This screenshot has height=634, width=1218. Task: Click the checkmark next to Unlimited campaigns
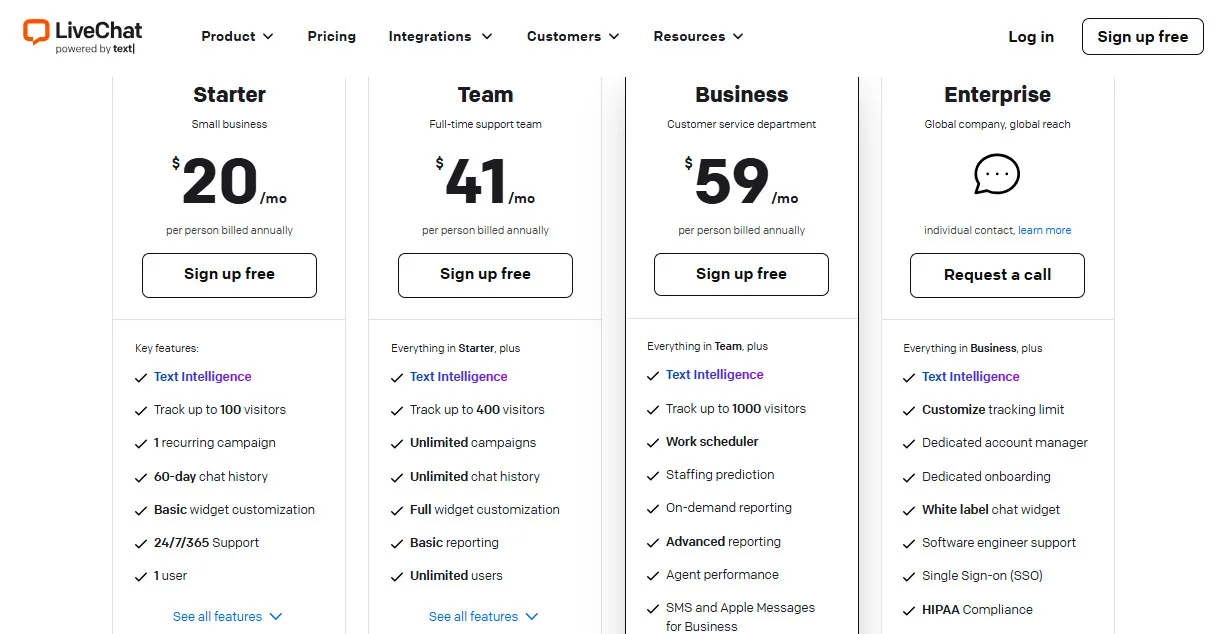[397, 443]
